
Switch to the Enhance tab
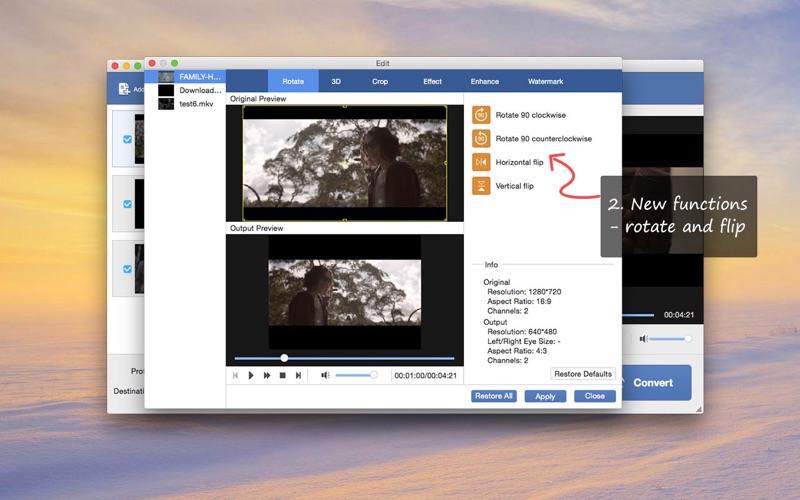(485, 82)
